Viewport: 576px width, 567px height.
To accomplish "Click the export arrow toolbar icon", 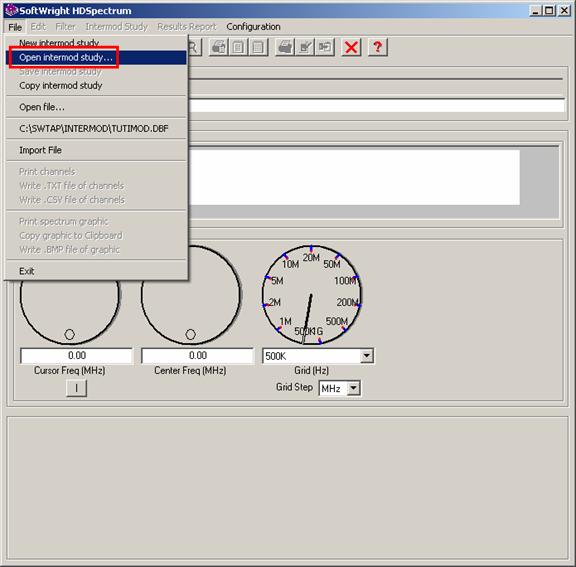I will pyautogui.click(x=325, y=47).
